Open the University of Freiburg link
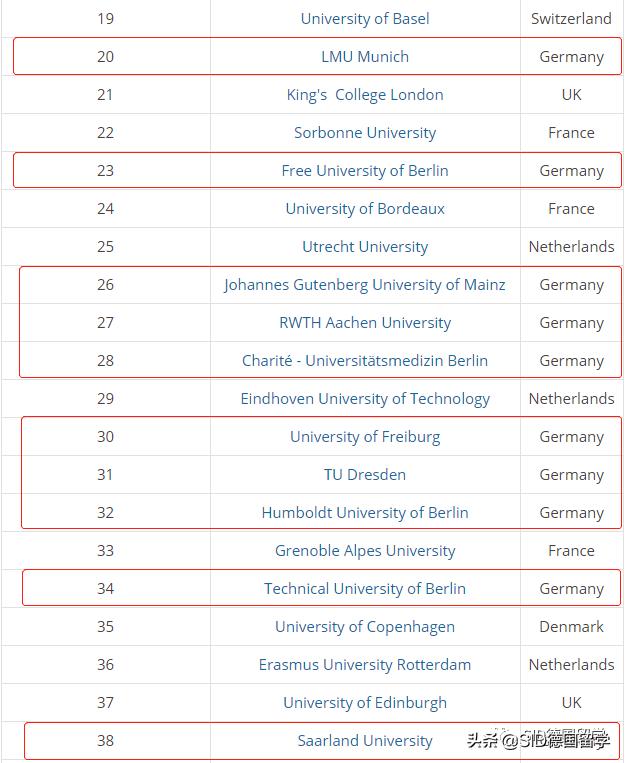Image resolution: width=625 pixels, height=763 pixels. [x=365, y=437]
